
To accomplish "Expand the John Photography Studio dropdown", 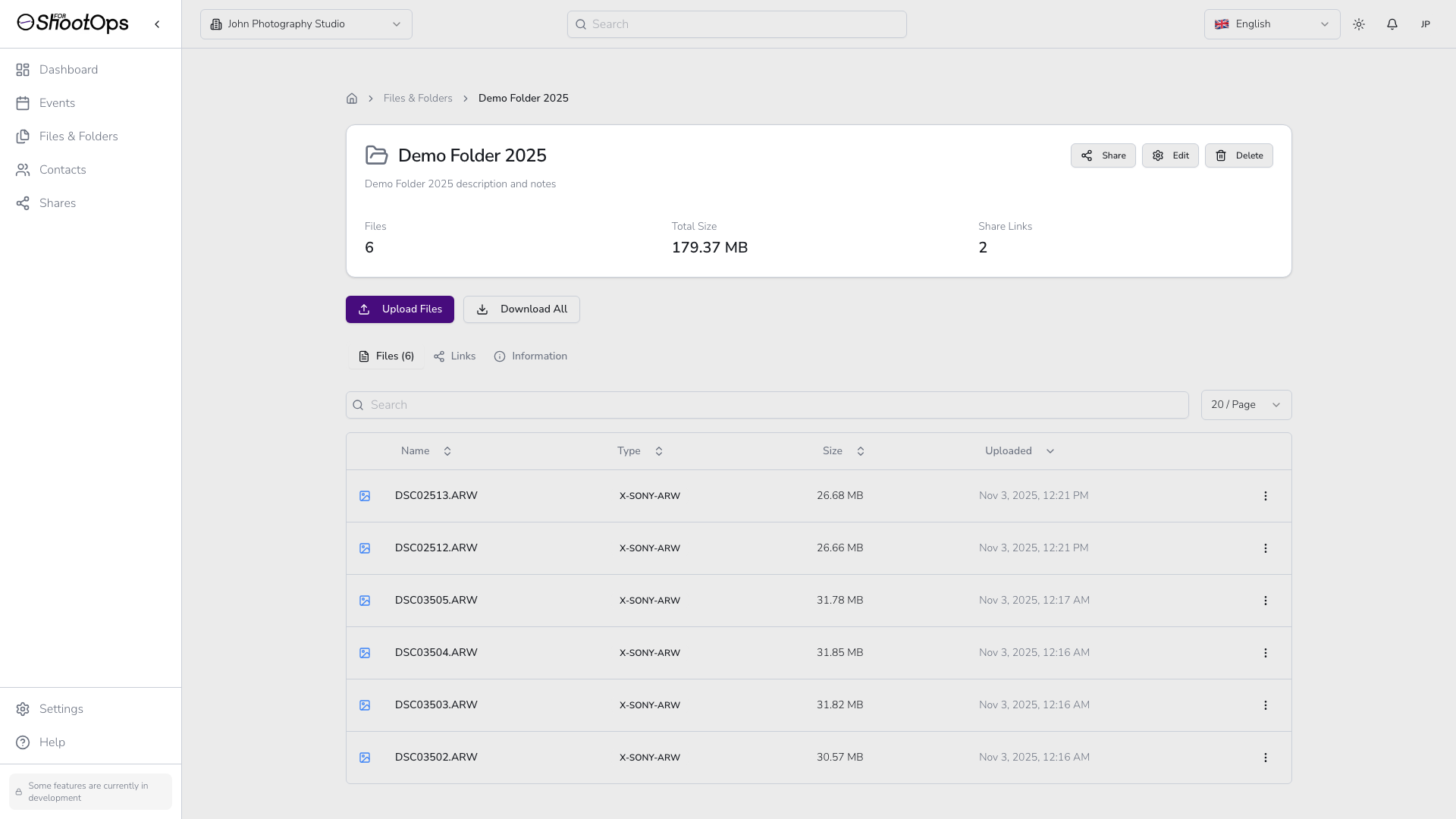I will click(x=306, y=24).
